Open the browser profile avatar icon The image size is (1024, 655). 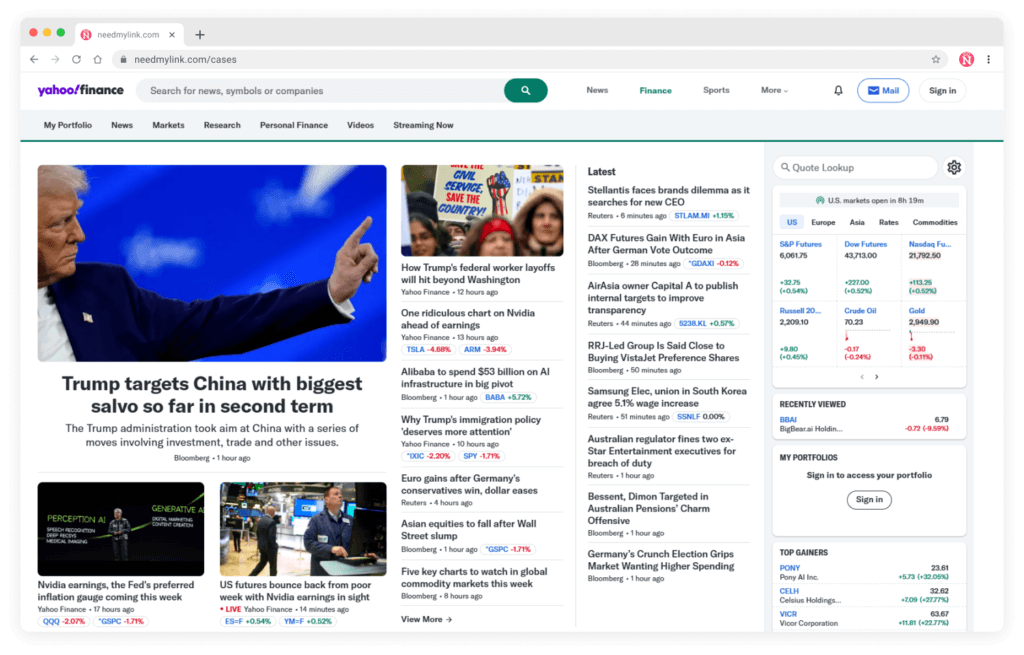point(966,59)
